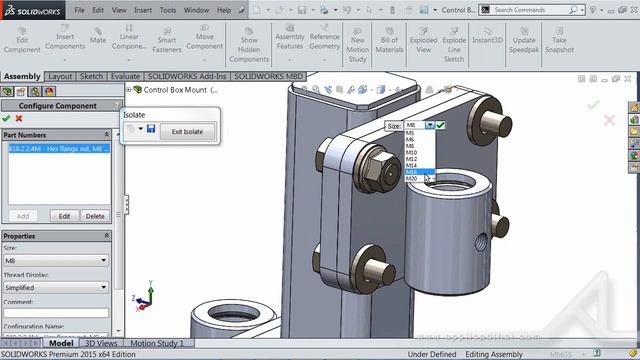This screenshot has width=640, height=360.
Task: Switch to SOLIDWORKS Add-Ins tab
Action: [x=187, y=76]
